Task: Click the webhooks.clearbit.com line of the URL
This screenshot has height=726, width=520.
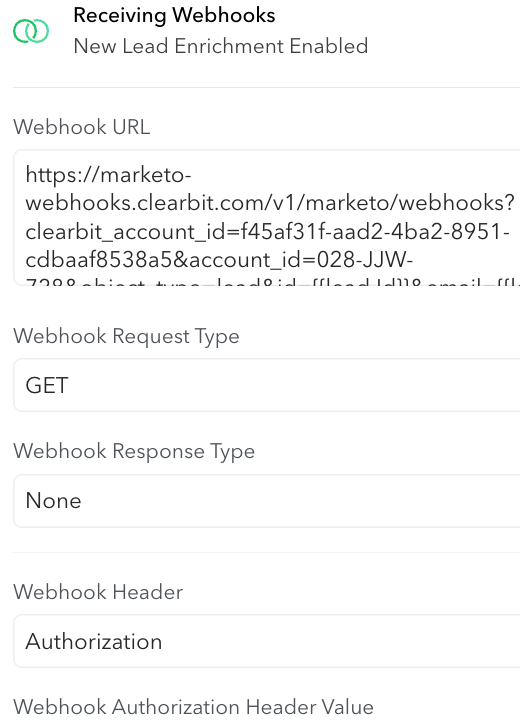Action: (x=270, y=203)
